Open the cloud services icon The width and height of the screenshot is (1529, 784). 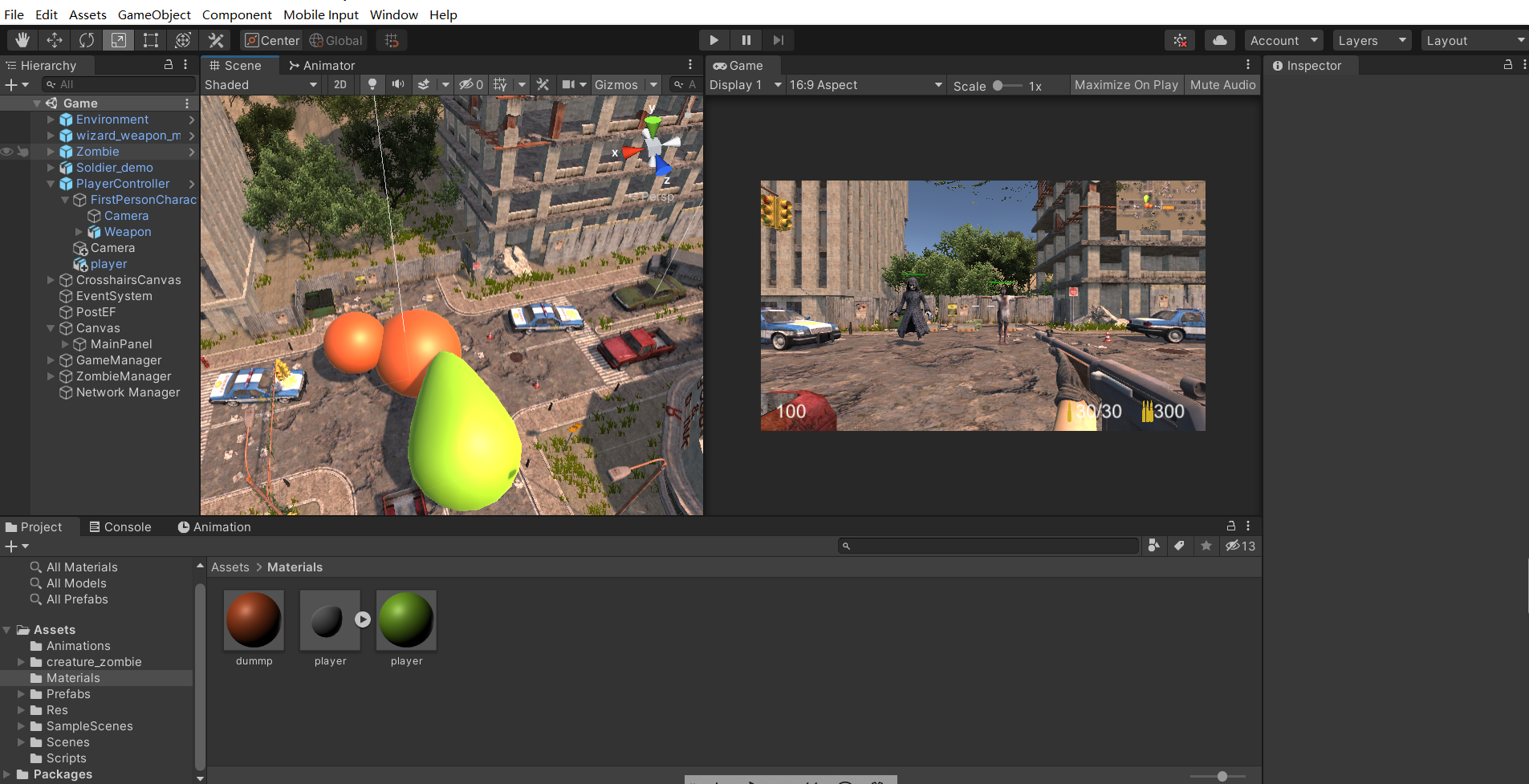tap(1220, 40)
